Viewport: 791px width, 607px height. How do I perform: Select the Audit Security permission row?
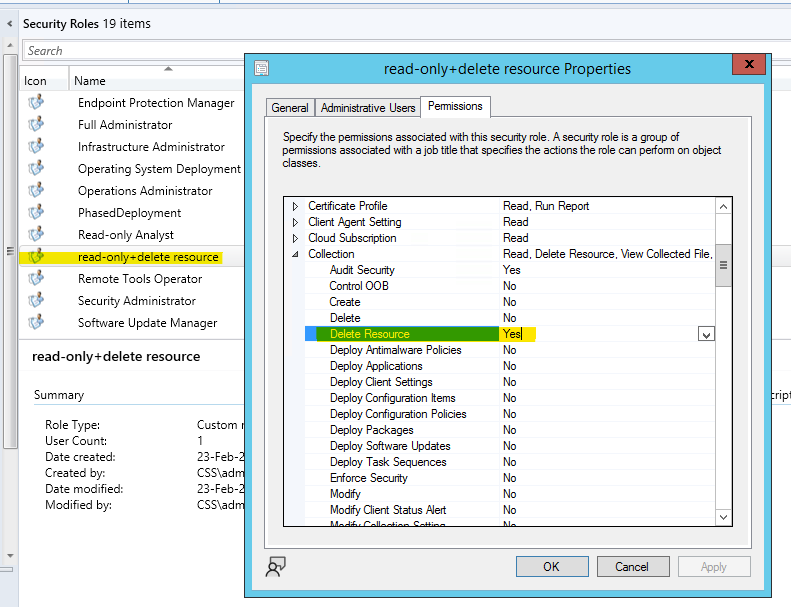[510, 270]
